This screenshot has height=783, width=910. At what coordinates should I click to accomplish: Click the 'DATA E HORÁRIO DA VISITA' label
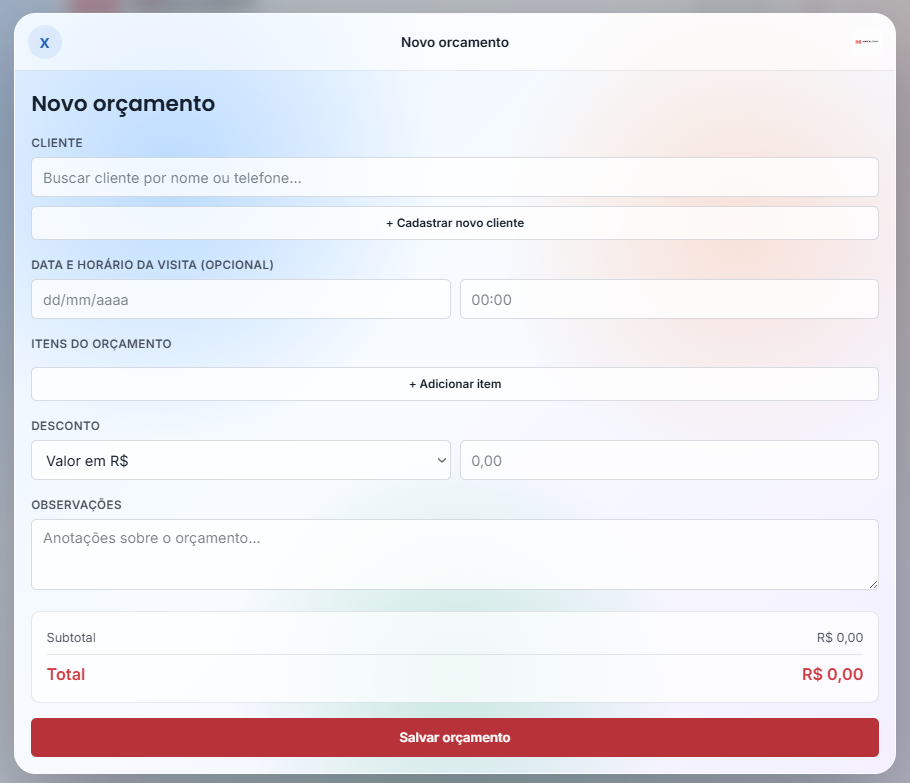coord(152,265)
